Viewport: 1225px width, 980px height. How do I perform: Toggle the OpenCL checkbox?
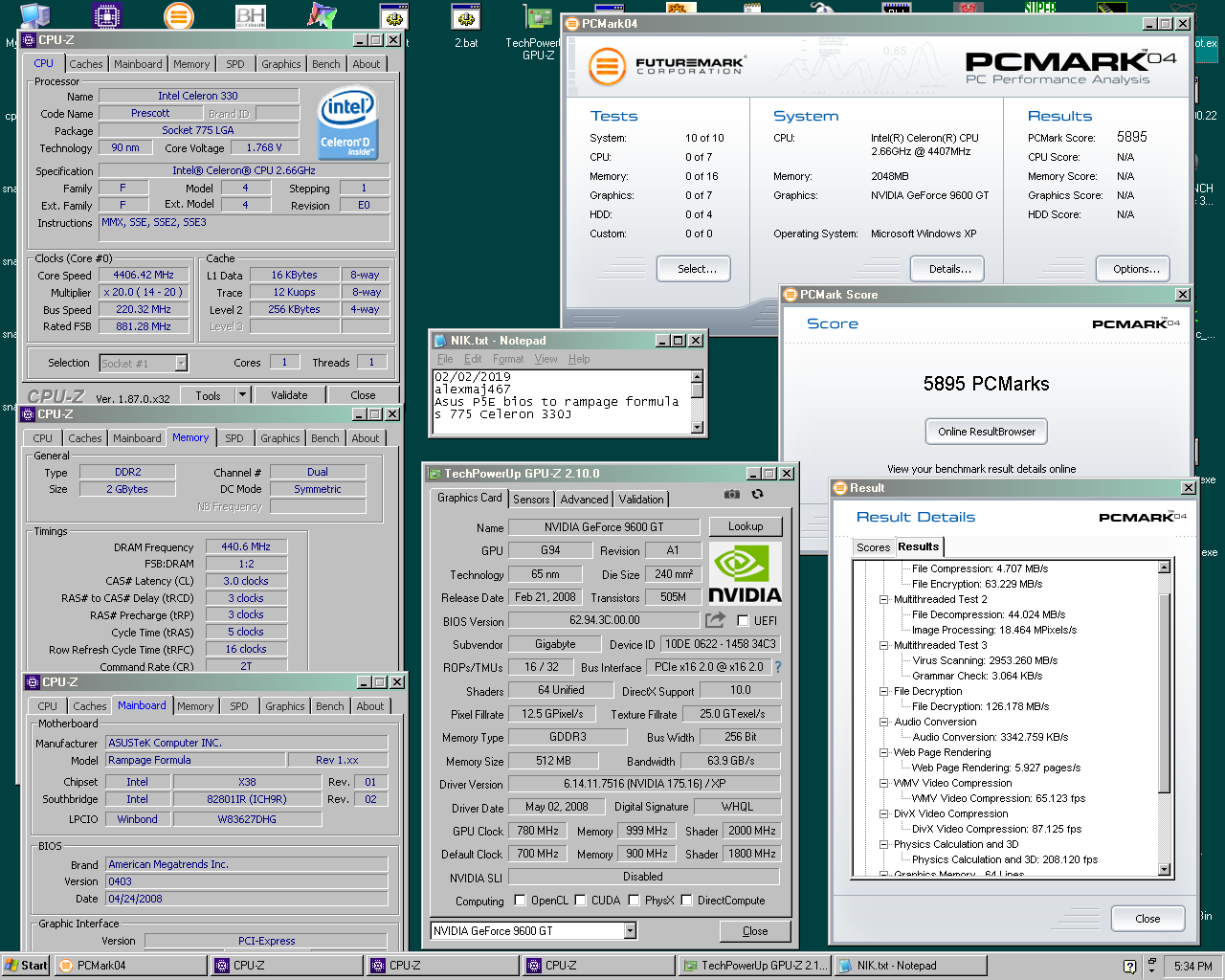coord(520,901)
